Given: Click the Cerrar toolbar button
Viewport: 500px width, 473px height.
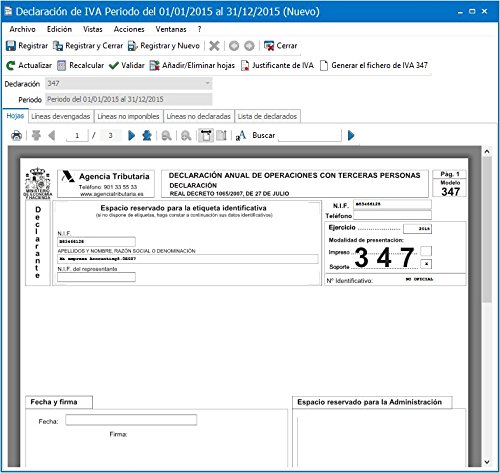Looking at the screenshot, I should coord(280,46).
